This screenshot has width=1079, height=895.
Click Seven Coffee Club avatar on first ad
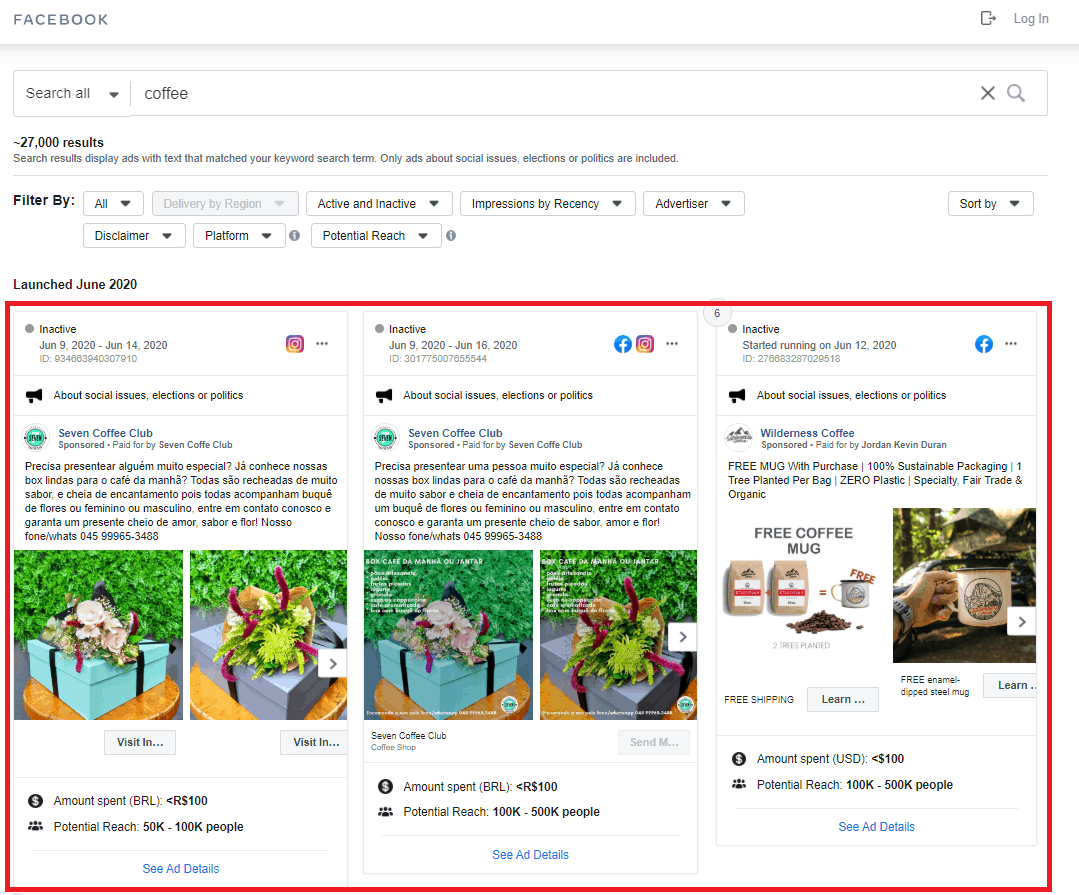[x=36, y=438]
